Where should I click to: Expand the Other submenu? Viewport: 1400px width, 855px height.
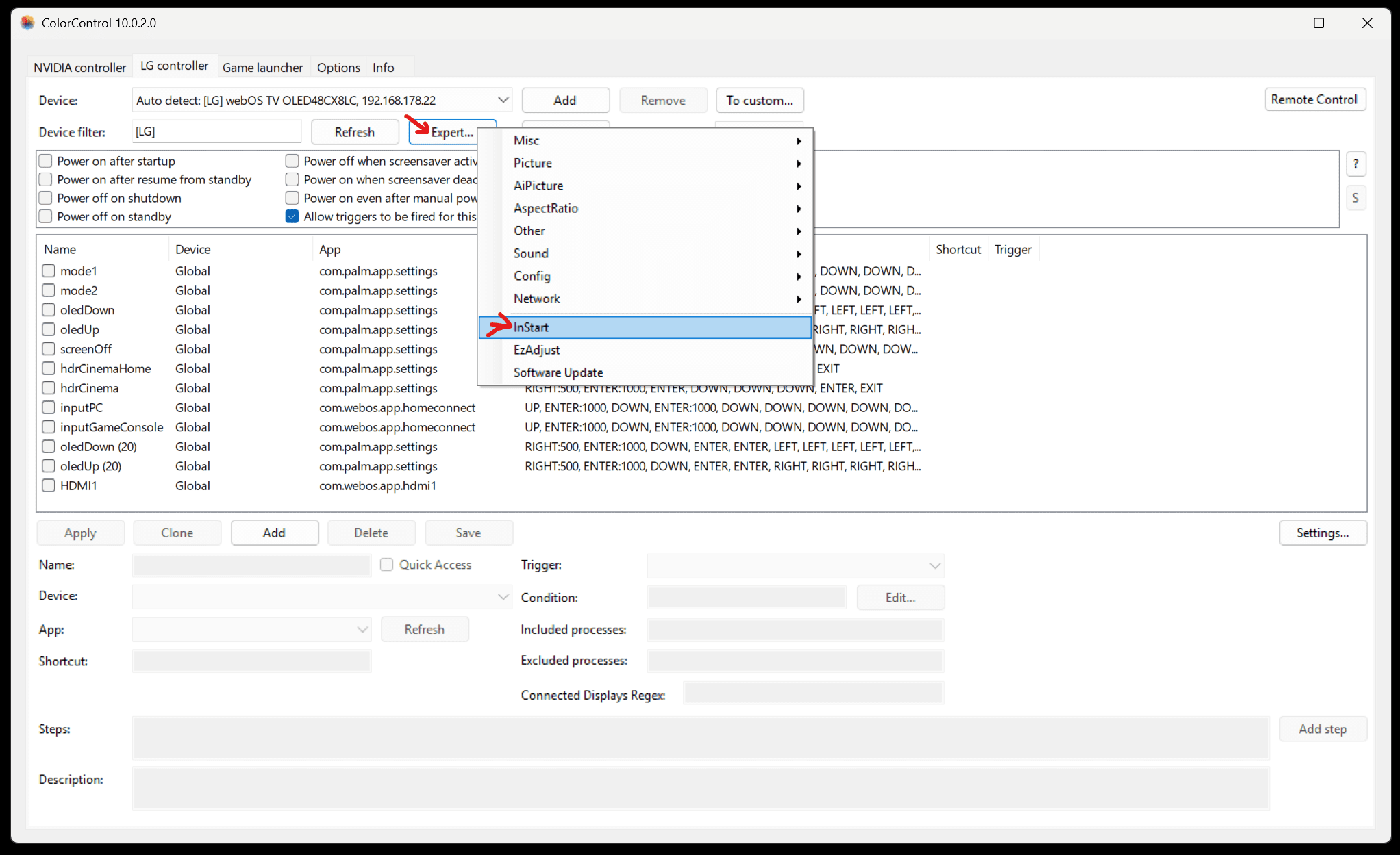645,231
